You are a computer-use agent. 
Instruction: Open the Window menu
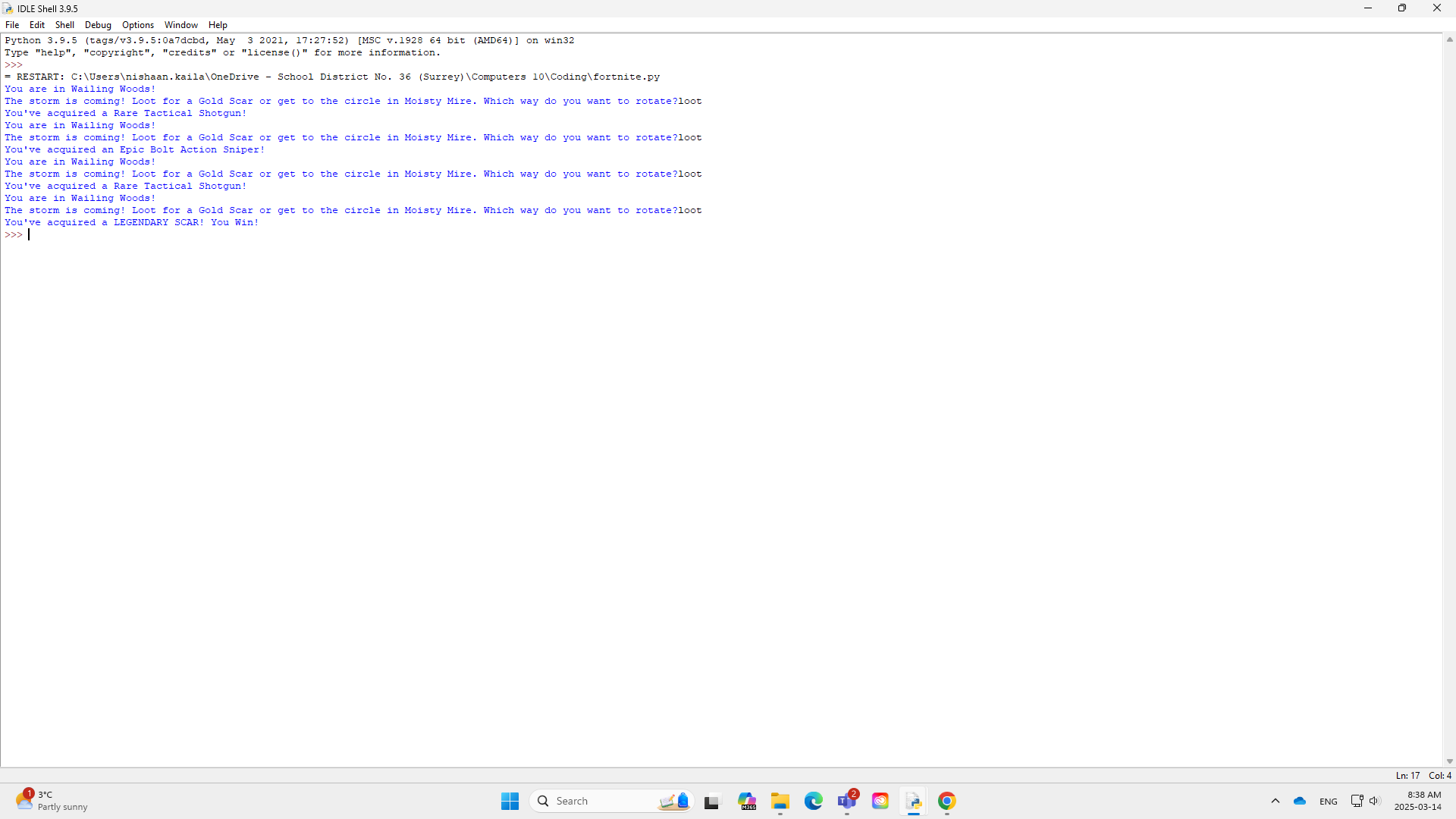point(180,25)
